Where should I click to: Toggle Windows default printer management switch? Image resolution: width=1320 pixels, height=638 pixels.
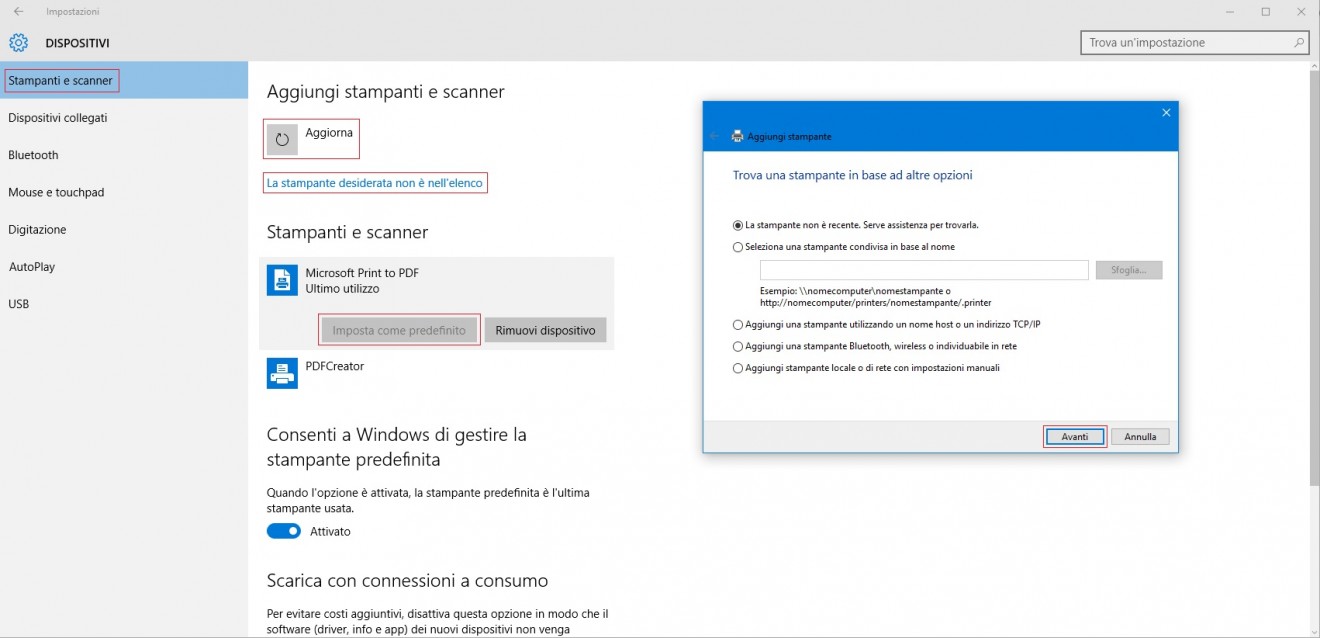284,531
